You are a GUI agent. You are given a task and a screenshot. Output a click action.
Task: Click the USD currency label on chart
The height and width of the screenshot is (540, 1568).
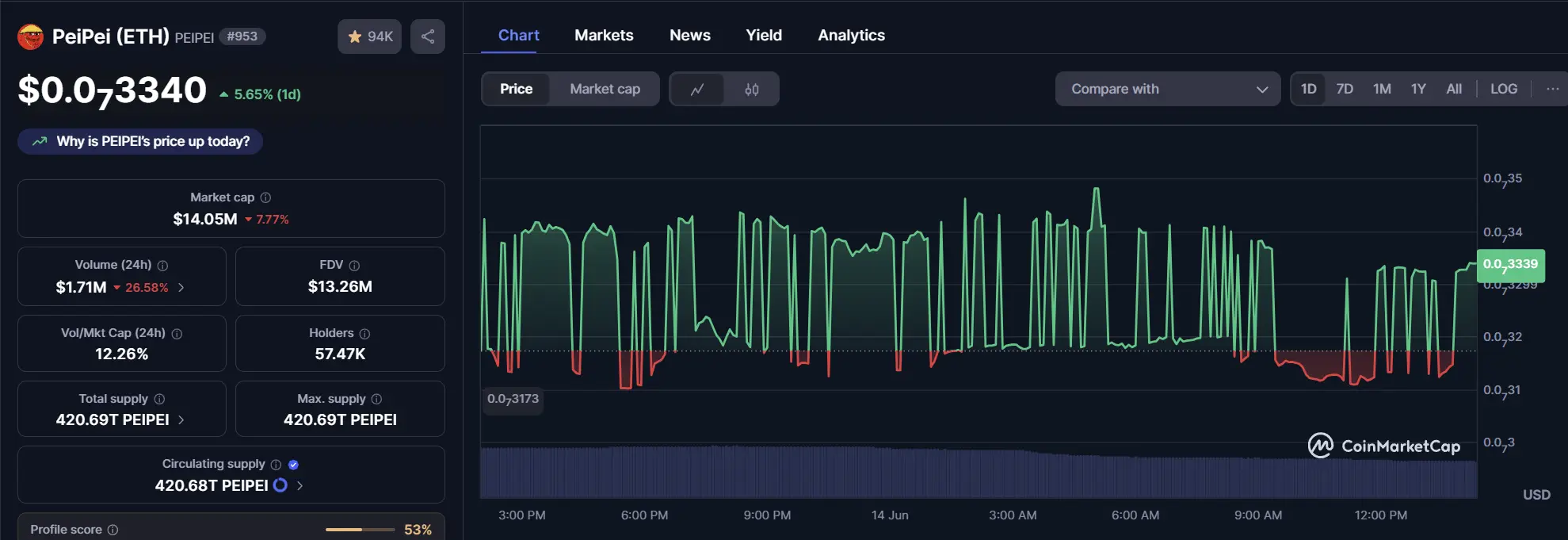(x=1536, y=495)
